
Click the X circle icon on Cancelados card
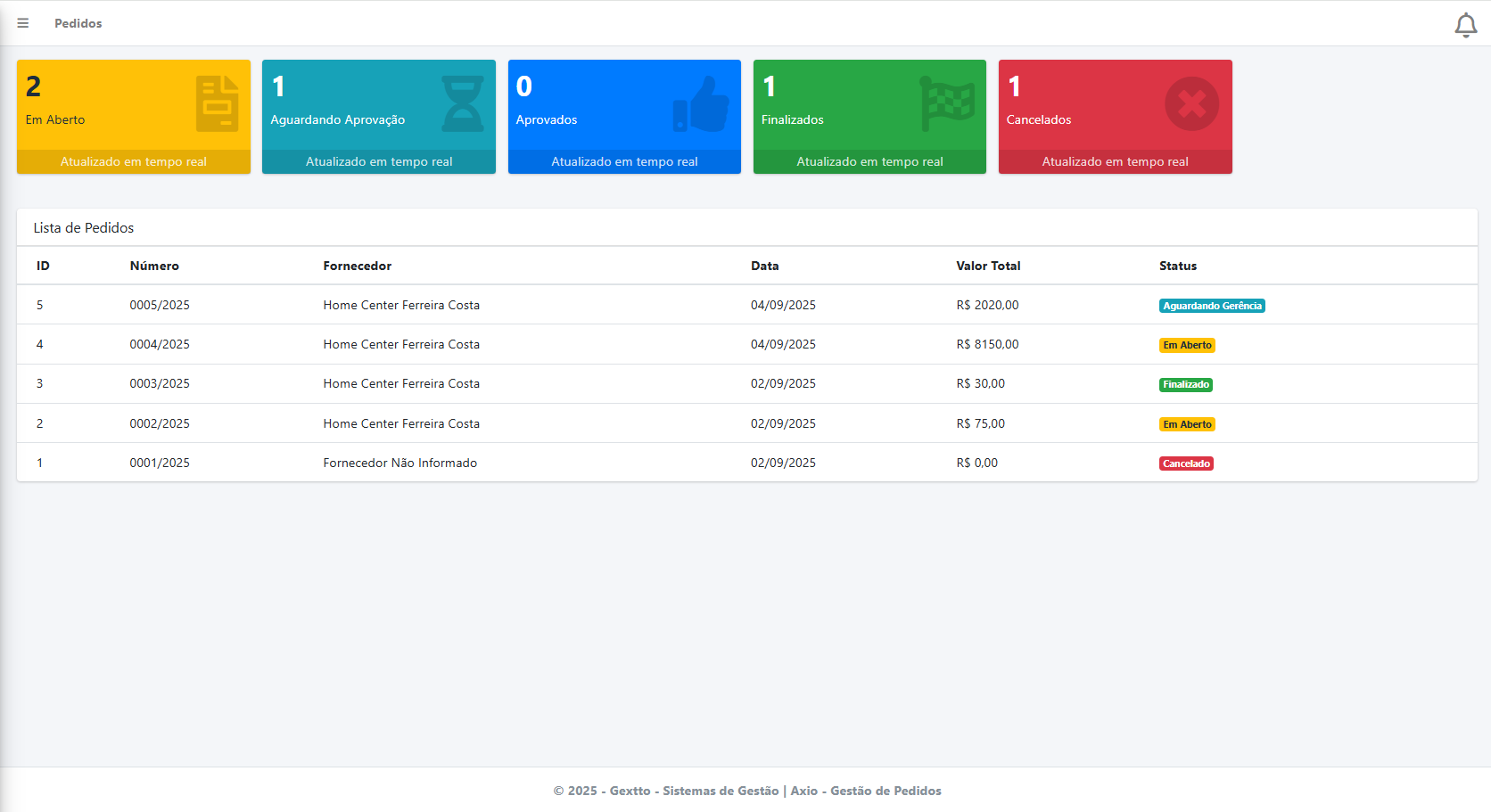(x=1191, y=103)
